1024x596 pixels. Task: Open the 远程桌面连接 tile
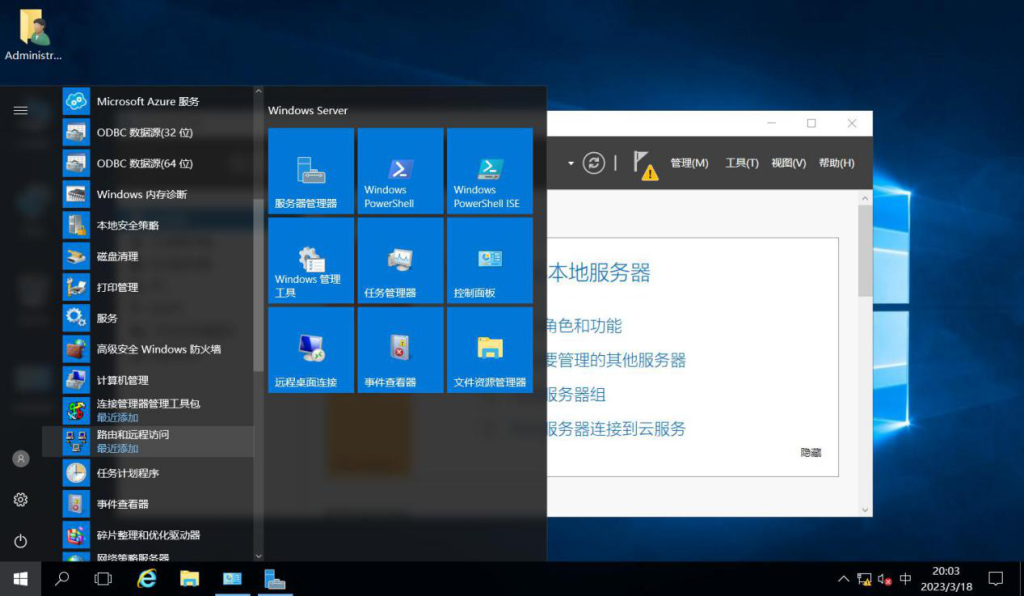pos(311,350)
